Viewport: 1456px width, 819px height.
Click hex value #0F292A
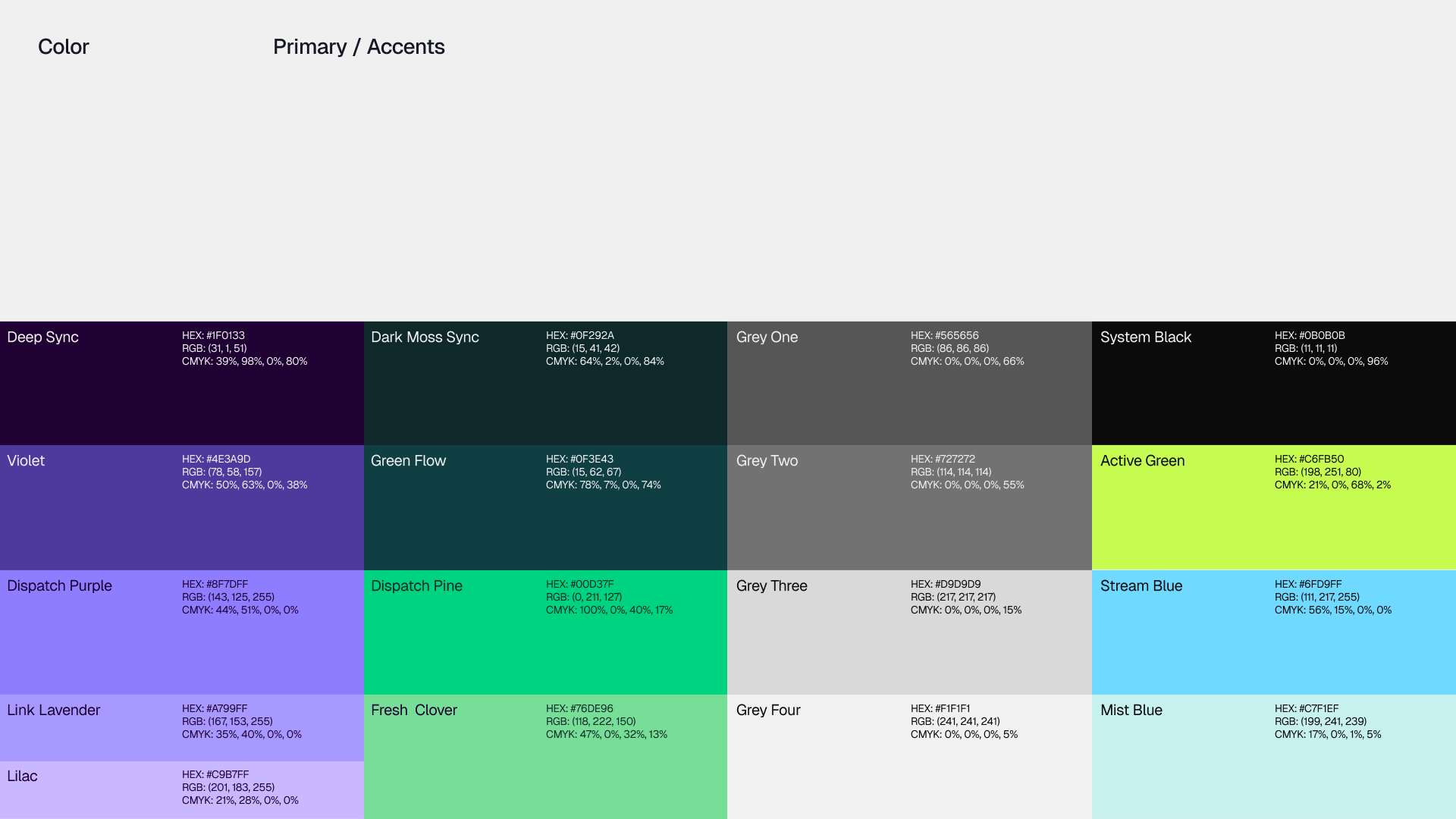[x=592, y=335]
